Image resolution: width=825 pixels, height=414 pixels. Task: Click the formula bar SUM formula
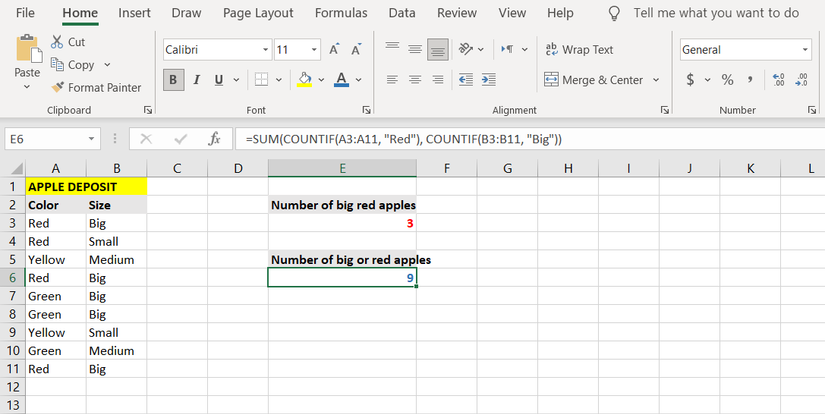(404, 139)
